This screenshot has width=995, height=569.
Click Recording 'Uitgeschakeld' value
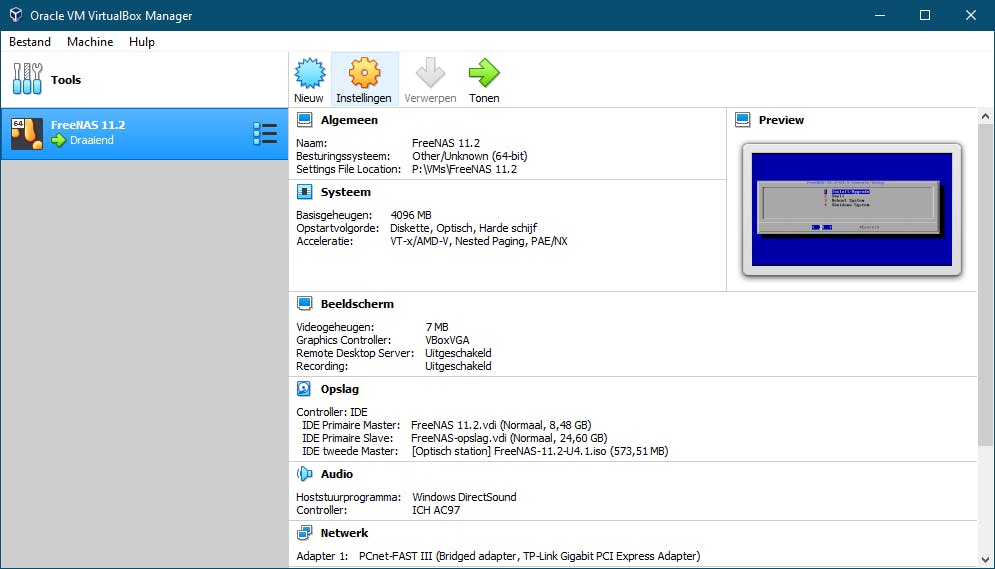point(458,366)
